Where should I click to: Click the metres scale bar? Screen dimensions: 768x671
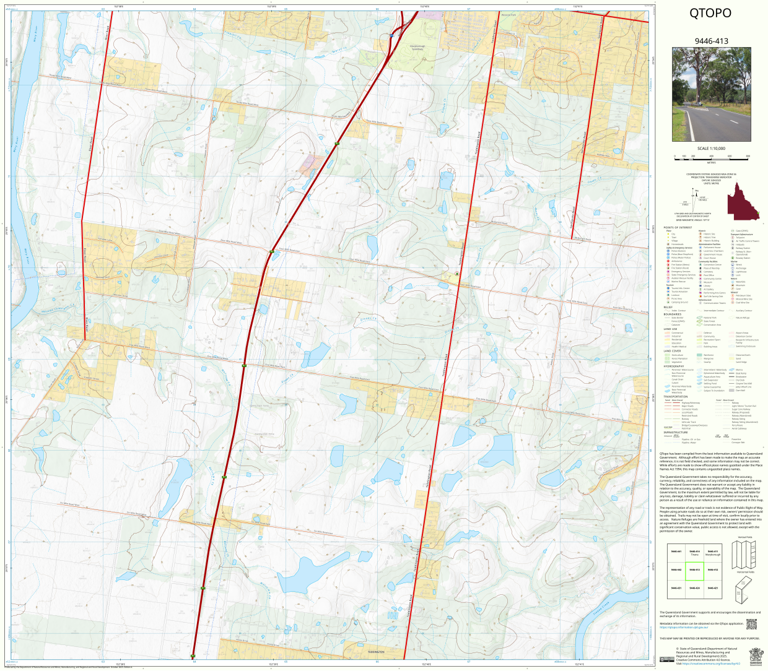pyautogui.click(x=711, y=157)
